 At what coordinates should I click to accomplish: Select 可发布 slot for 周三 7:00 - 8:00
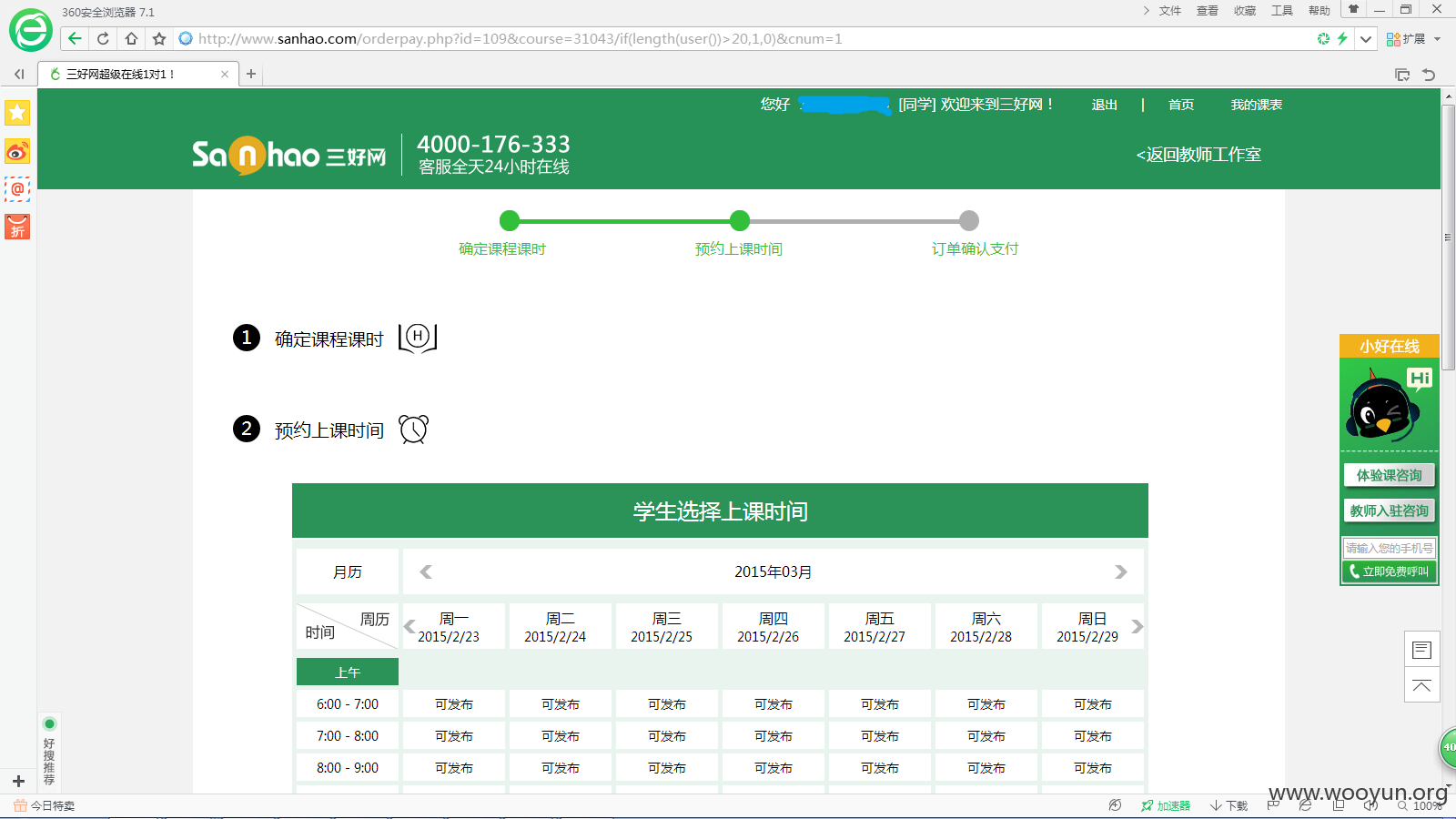tap(667, 736)
